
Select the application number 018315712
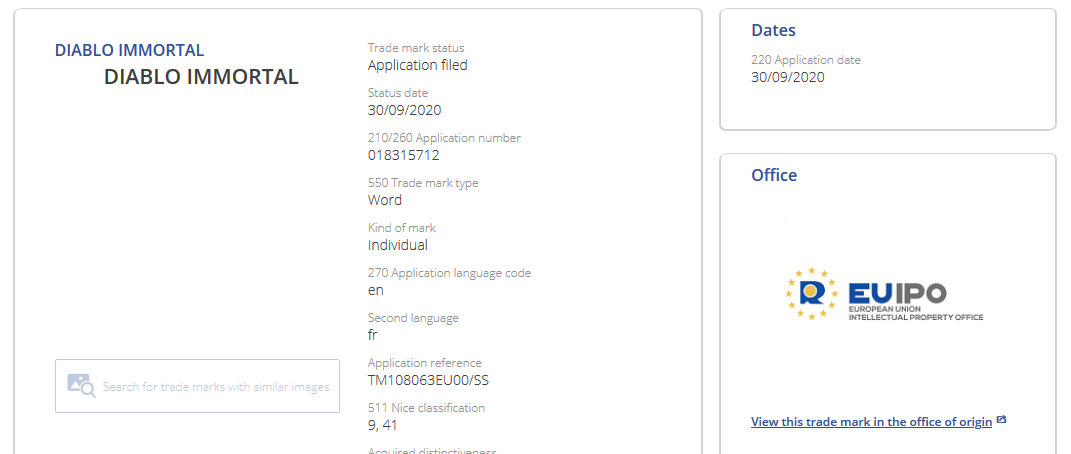404,155
